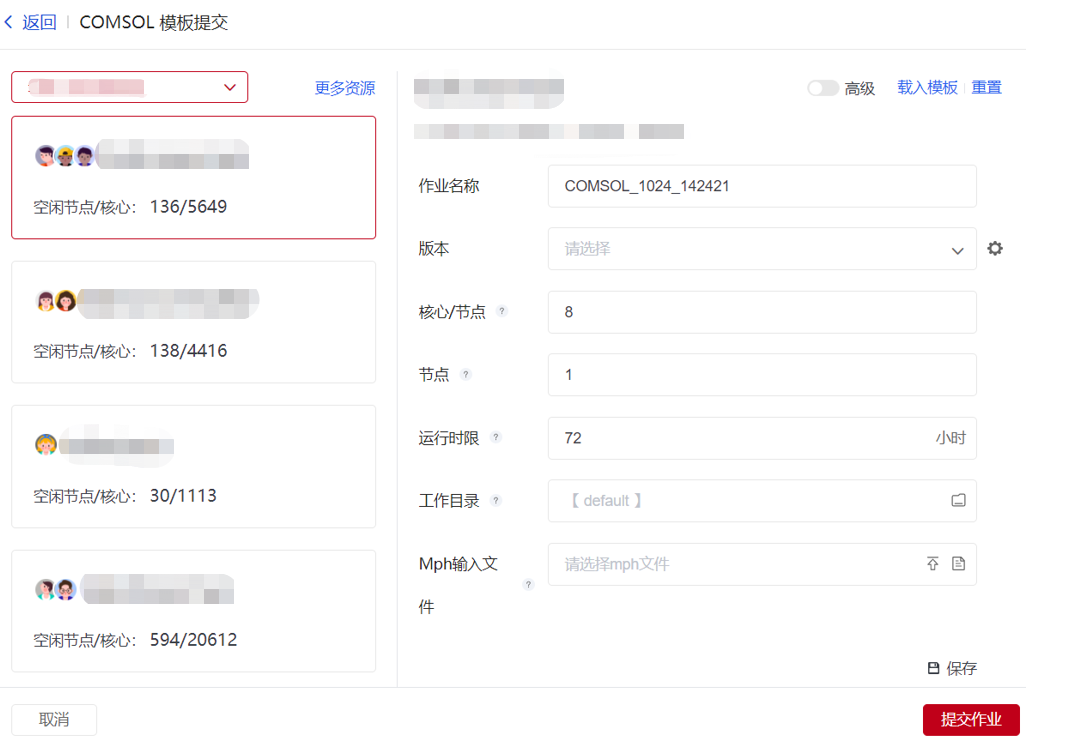Viewport: 1076px width, 752px height.
Task: Click the 核心/节点 input showing 8
Action: click(x=762, y=312)
